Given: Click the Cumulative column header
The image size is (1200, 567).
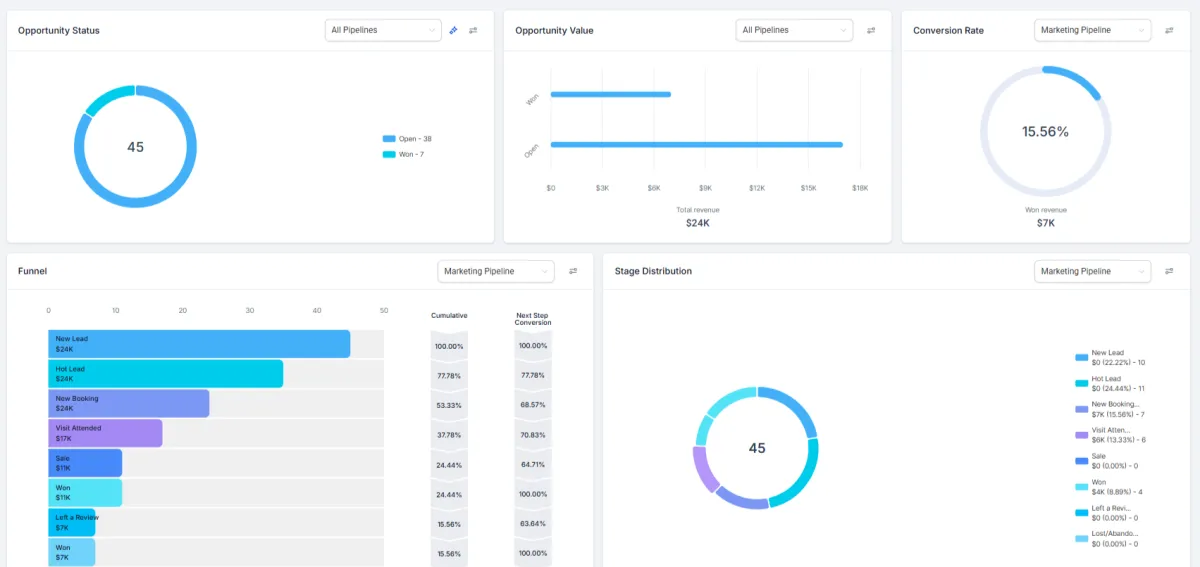Looking at the screenshot, I should (449, 315).
